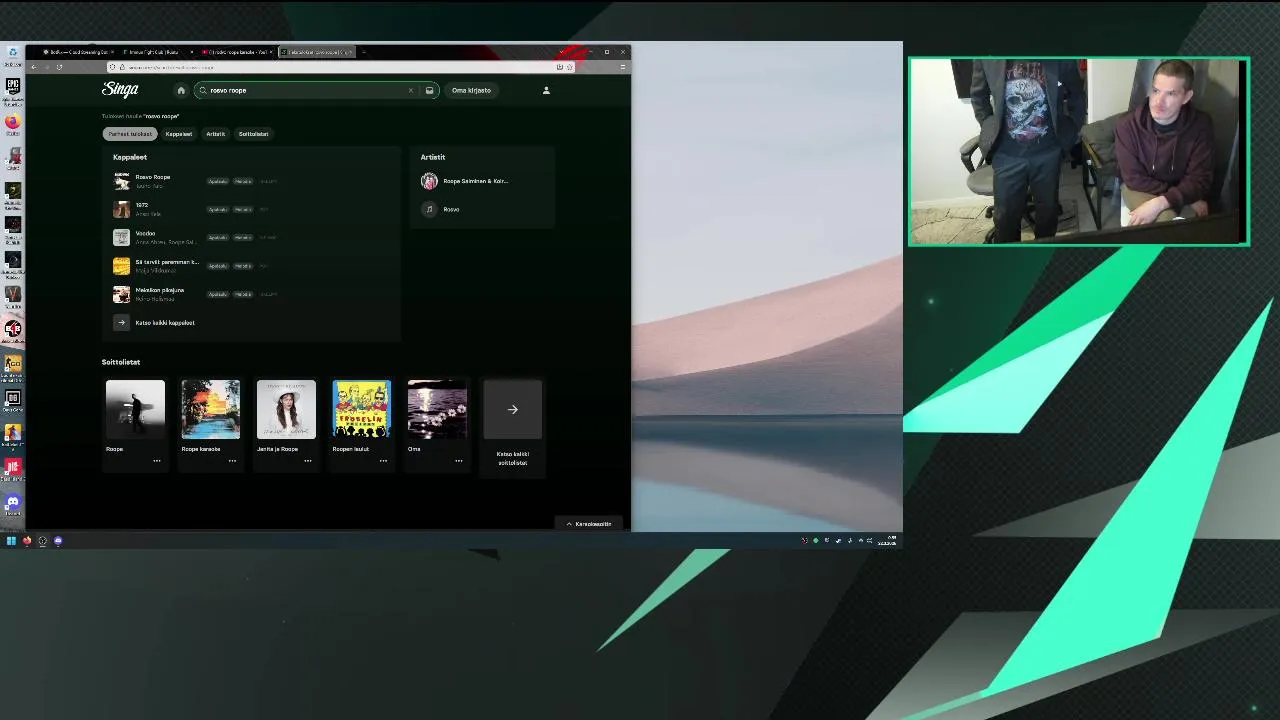Open the image icon inside the search bar

click(x=429, y=90)
